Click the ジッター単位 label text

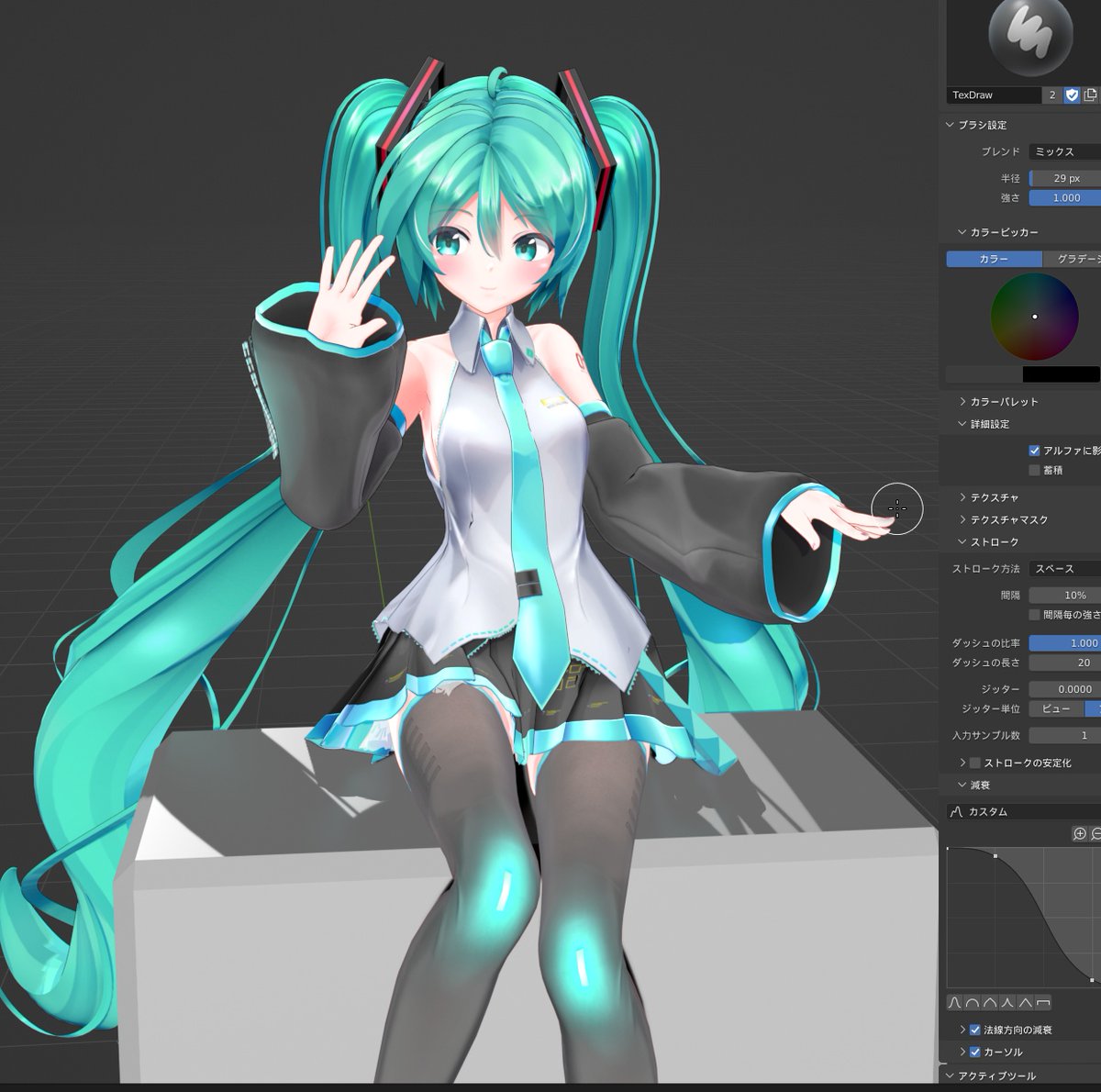point(990,708)
